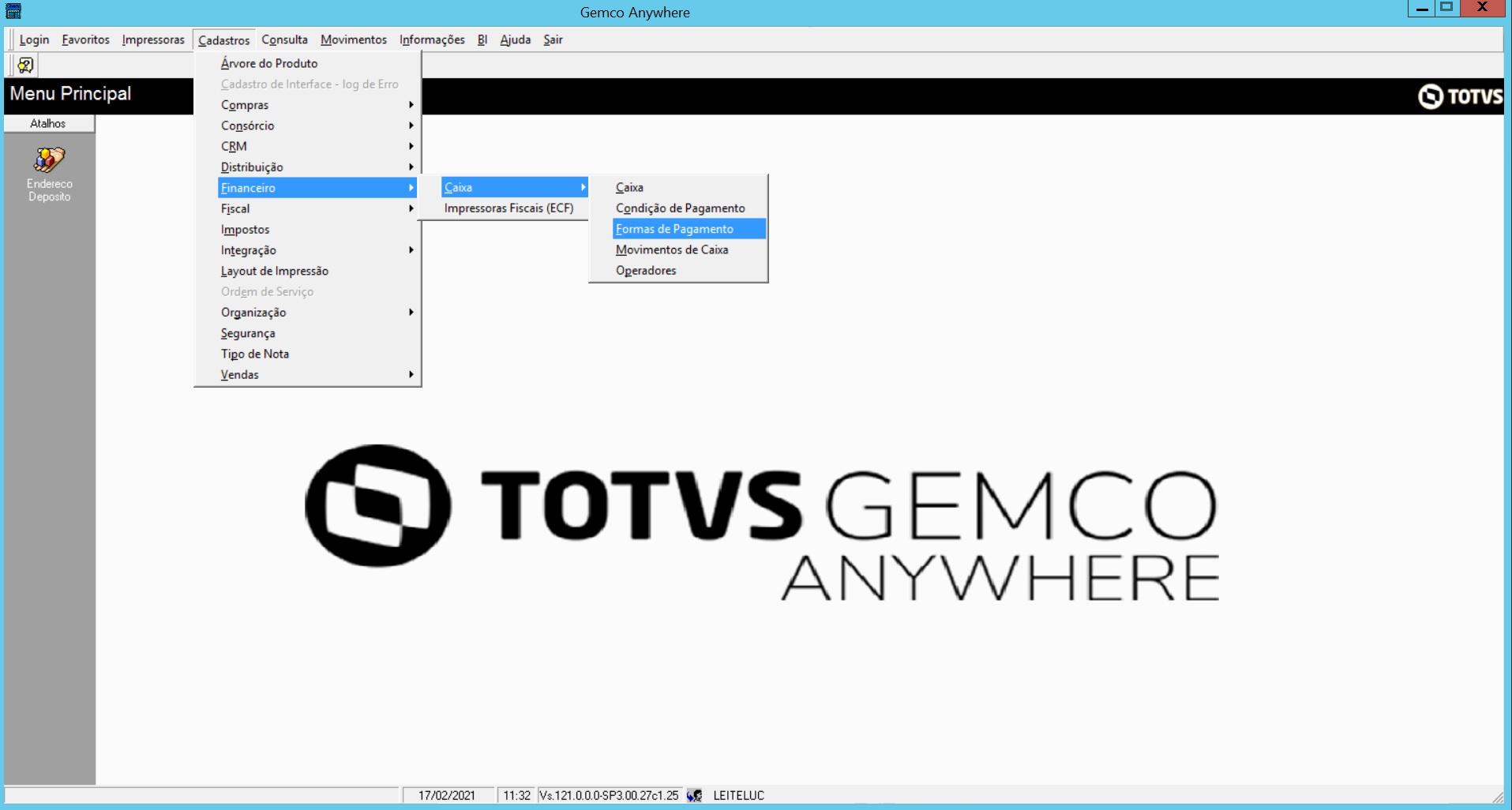The image size is (1512, 810).
Task: Open the BI menu
Action: pos(482,39)
